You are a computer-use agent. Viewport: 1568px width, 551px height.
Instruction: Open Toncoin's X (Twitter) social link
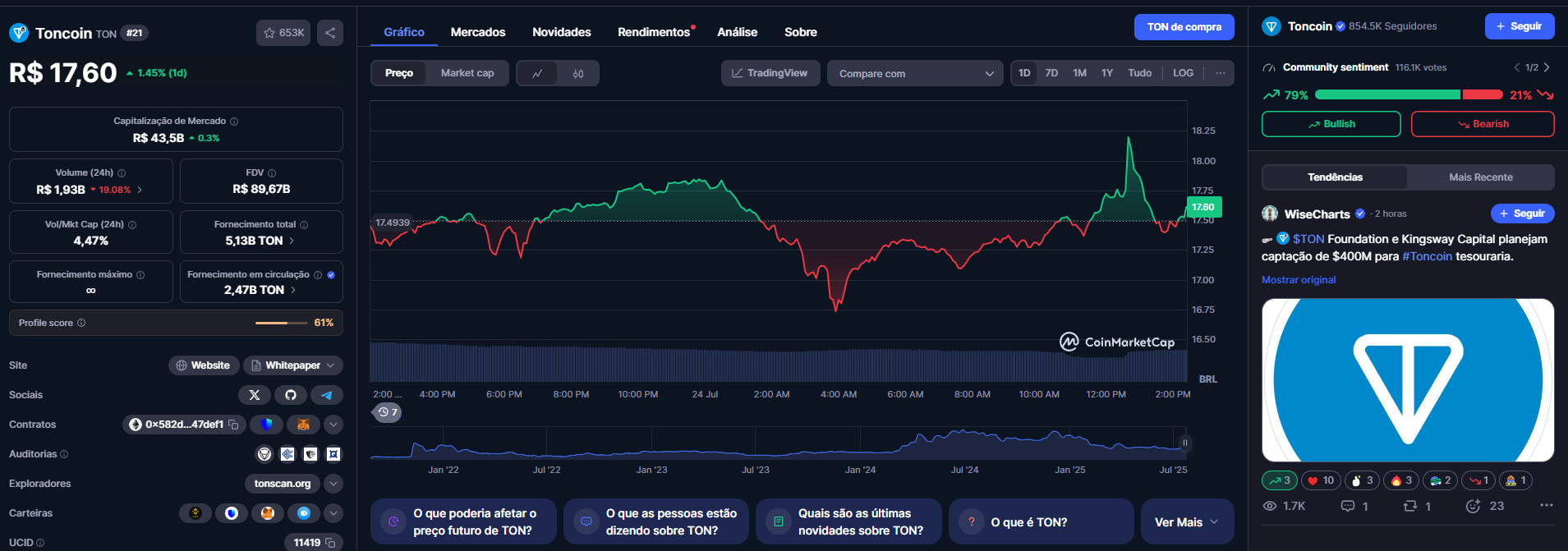[x=255, y=395]
